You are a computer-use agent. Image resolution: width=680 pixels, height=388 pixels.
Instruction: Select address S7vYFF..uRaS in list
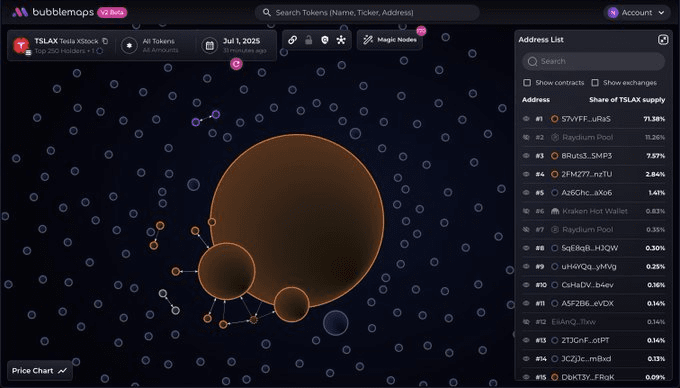coord(586,119)
